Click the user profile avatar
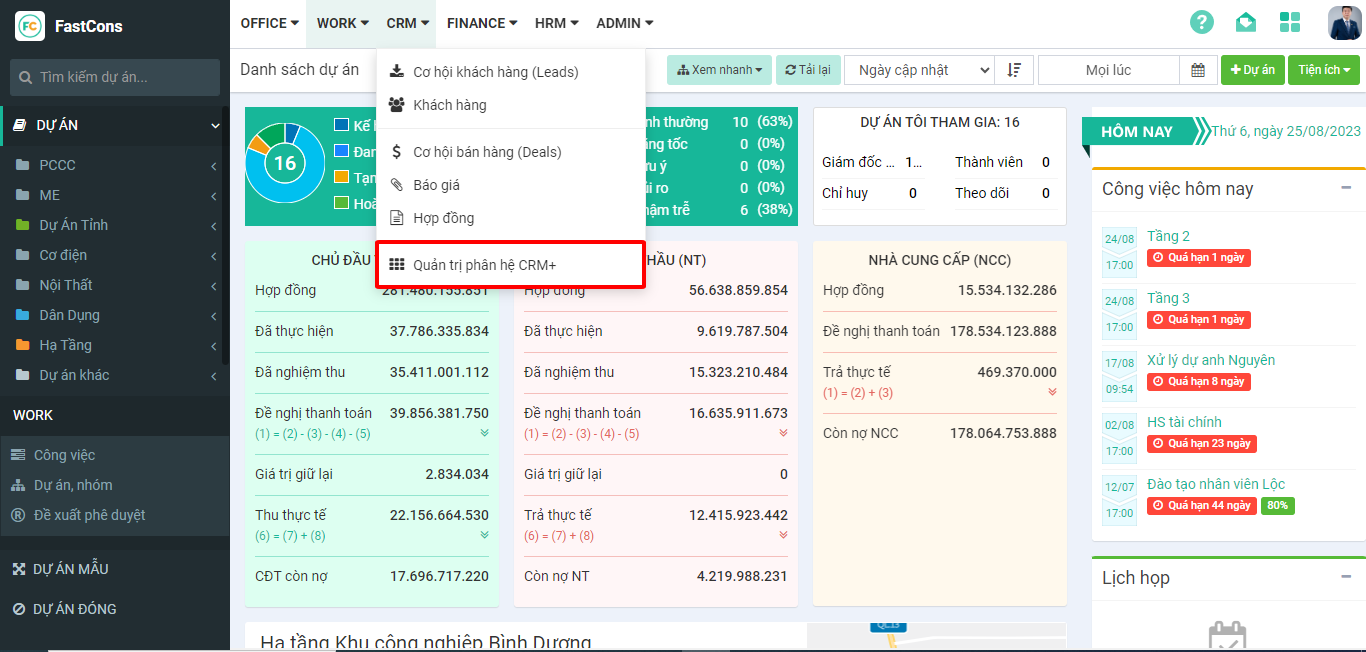1366x652 pixels. (x=1343, y=22)
